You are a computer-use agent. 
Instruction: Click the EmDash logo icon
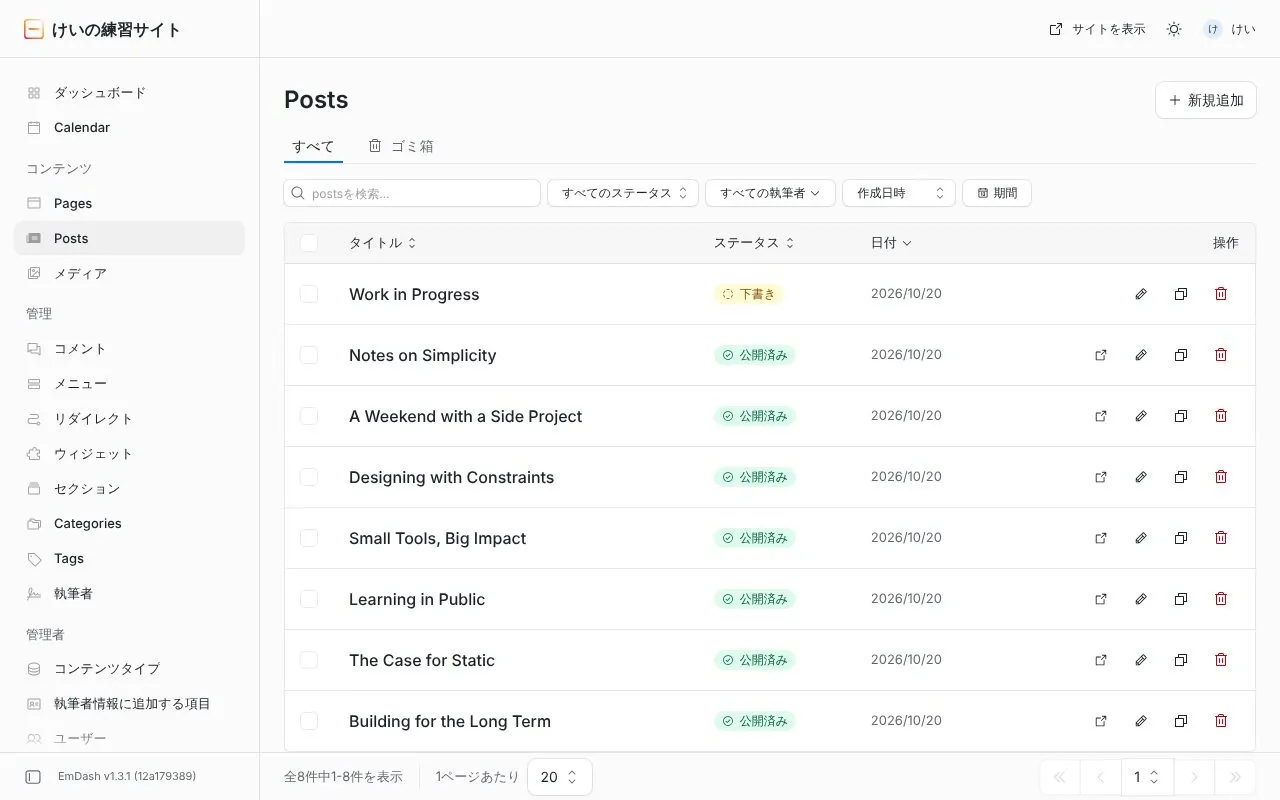pos(34,29)
